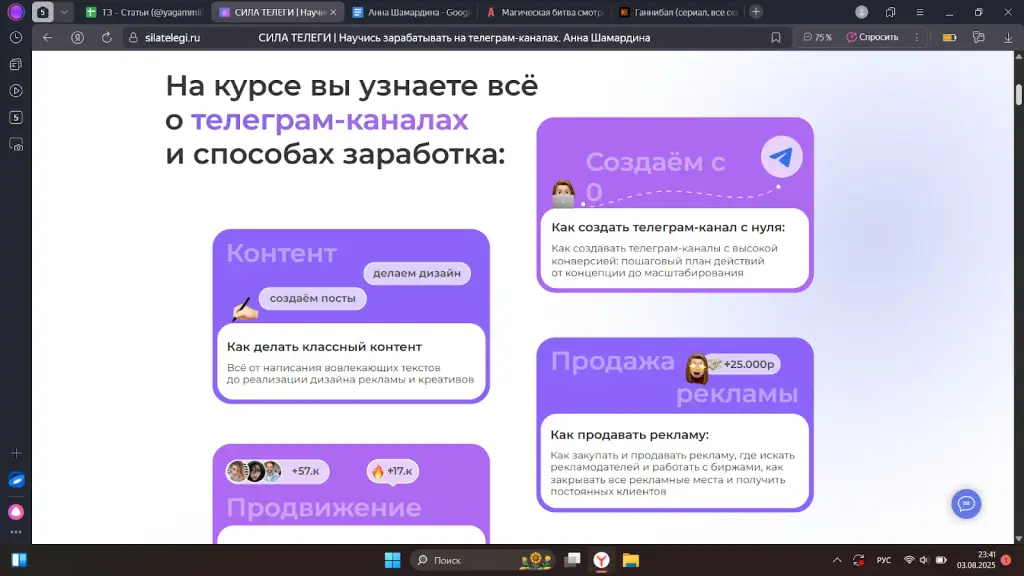Close the СИЛА ТЕЛЕГИ tab
This screenshot has width=1024, height=576.
pyautogui.click(x=333, y=12)
